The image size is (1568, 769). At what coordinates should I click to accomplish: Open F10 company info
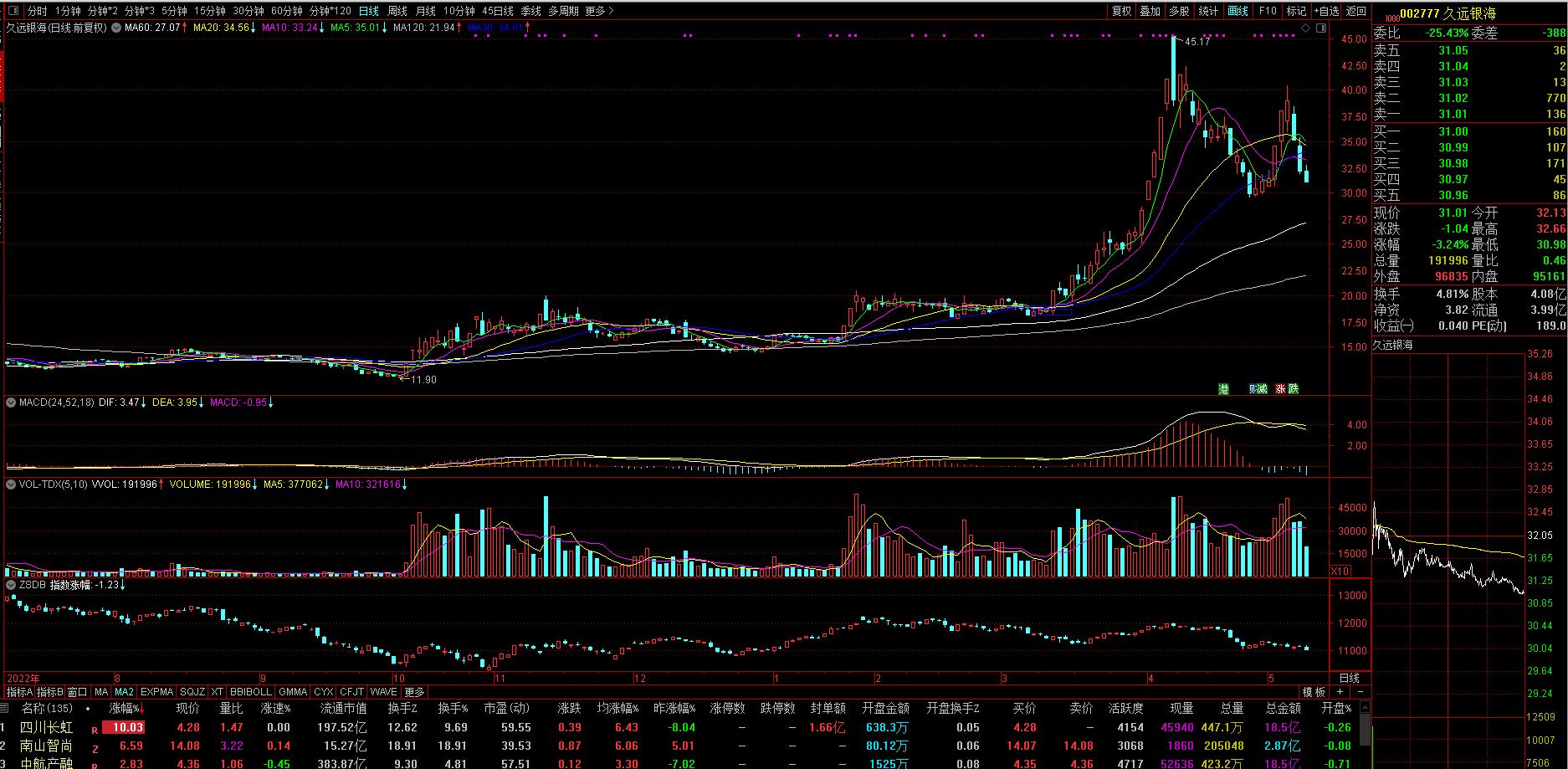click(x=1268, y=11)
